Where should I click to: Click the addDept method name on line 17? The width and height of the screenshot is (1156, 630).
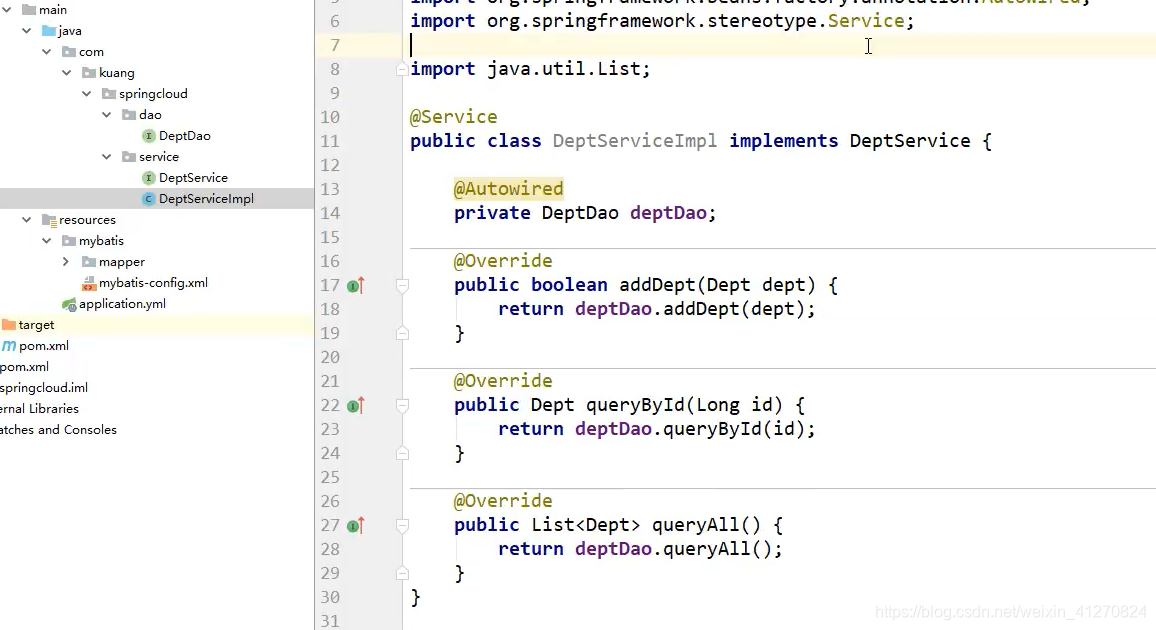click(x=657, y=285)
